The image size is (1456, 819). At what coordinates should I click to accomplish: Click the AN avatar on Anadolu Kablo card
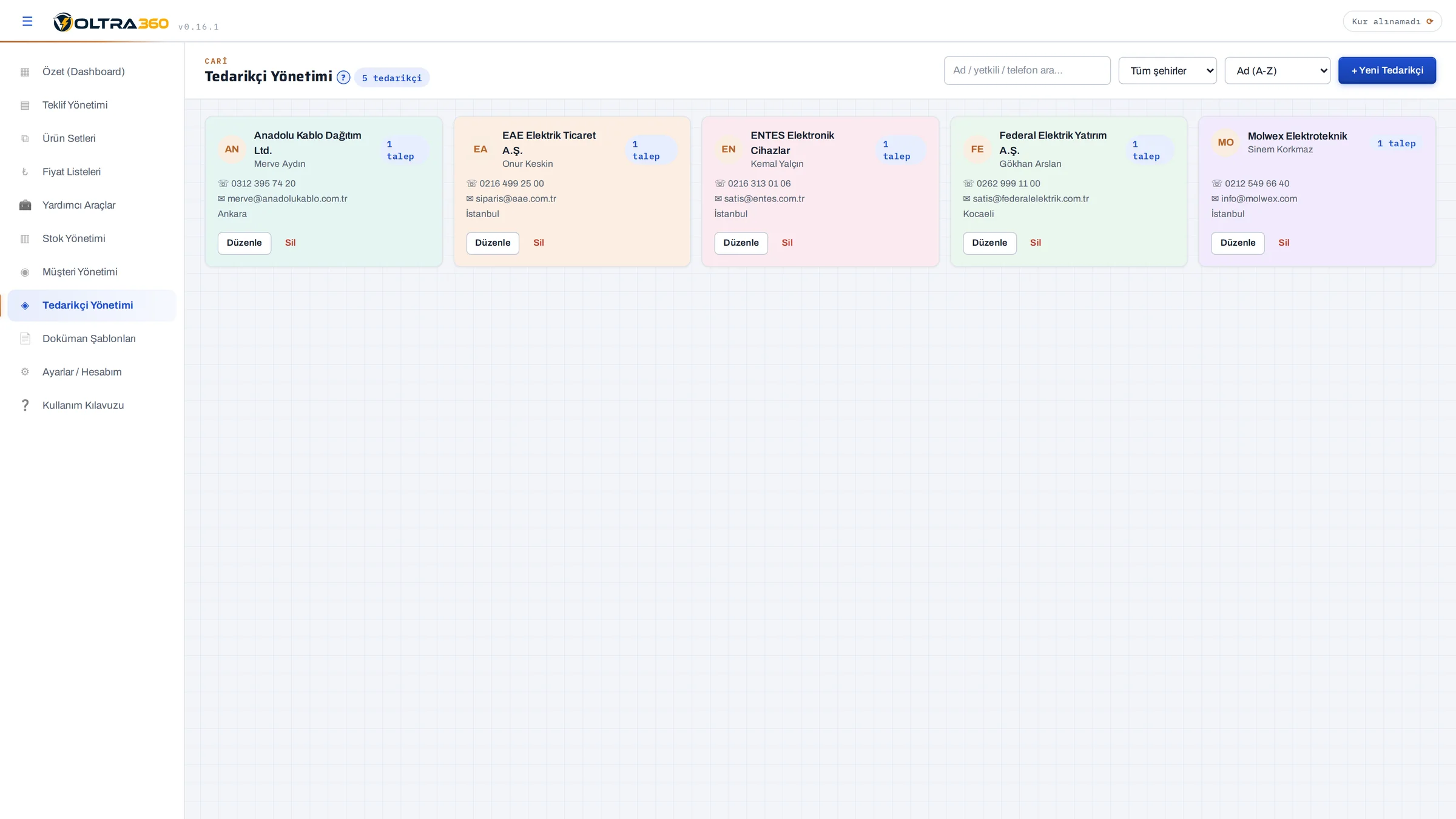(x=232, y=149)
